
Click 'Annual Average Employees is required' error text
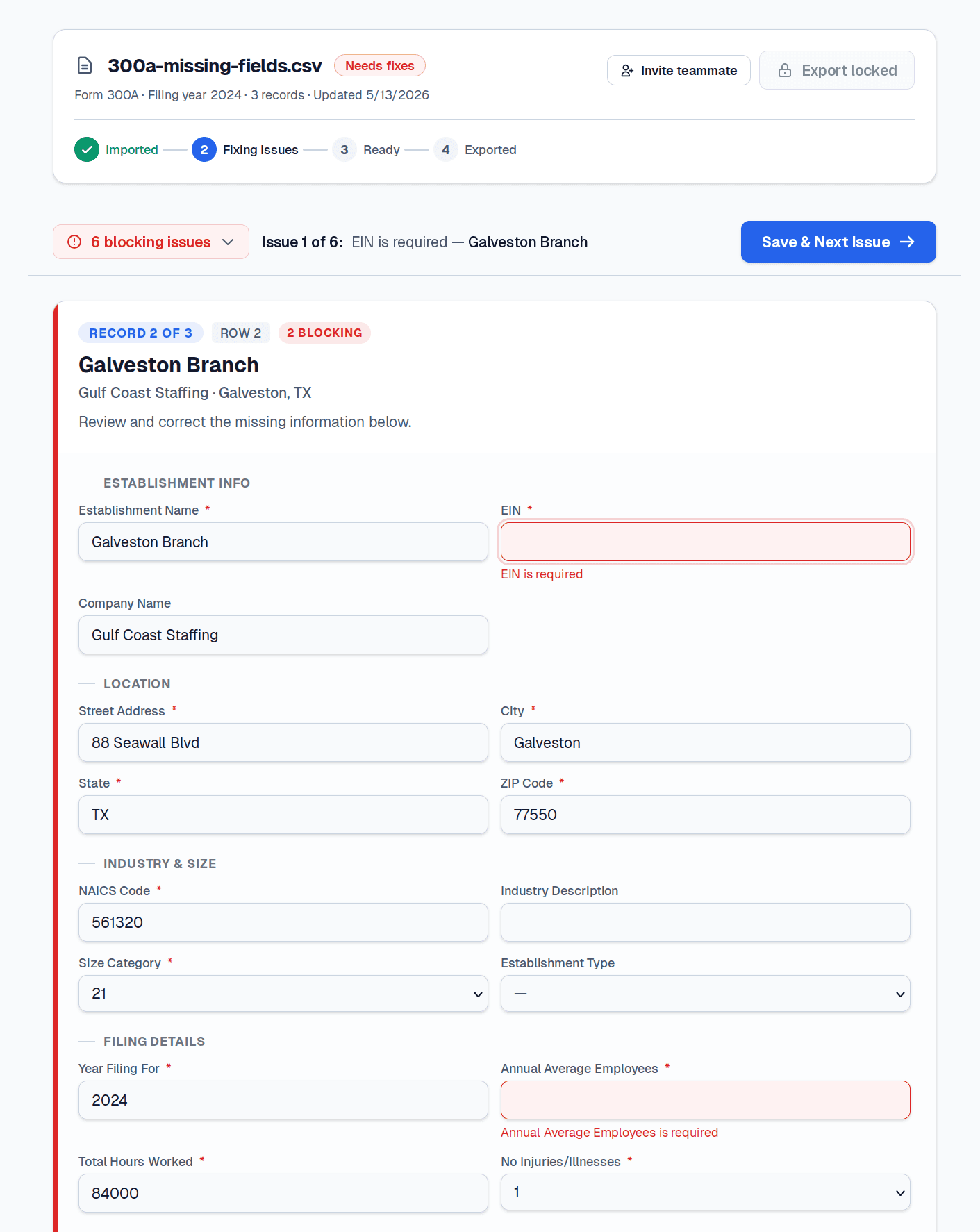(610, 1133)
